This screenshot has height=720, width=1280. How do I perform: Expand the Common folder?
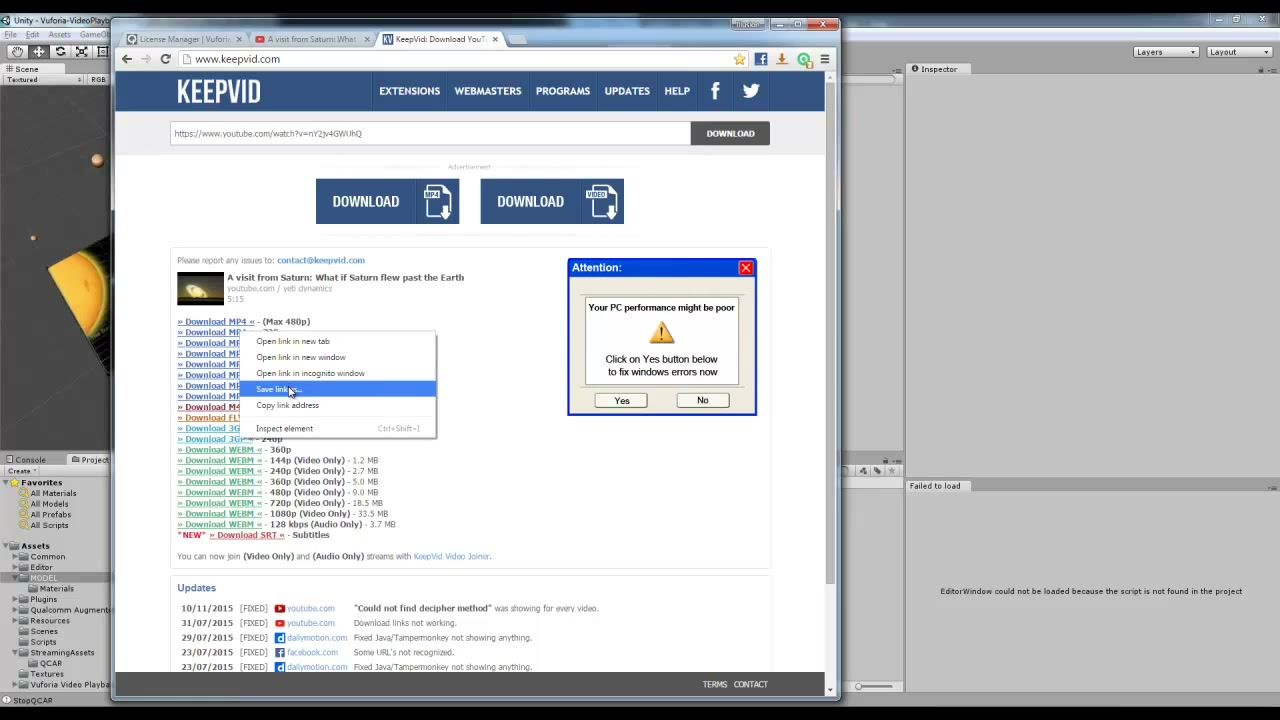click(15, 557)
